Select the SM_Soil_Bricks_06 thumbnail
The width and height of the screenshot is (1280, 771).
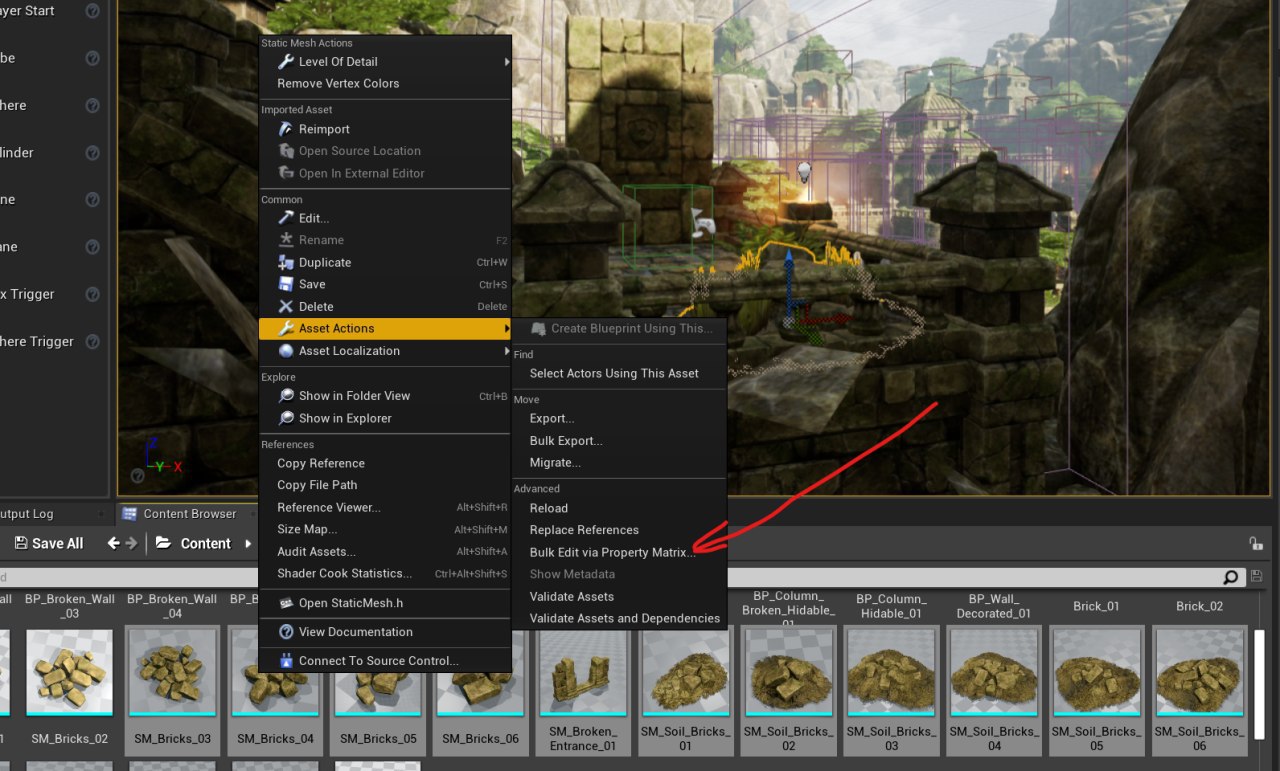point(1199,671)
